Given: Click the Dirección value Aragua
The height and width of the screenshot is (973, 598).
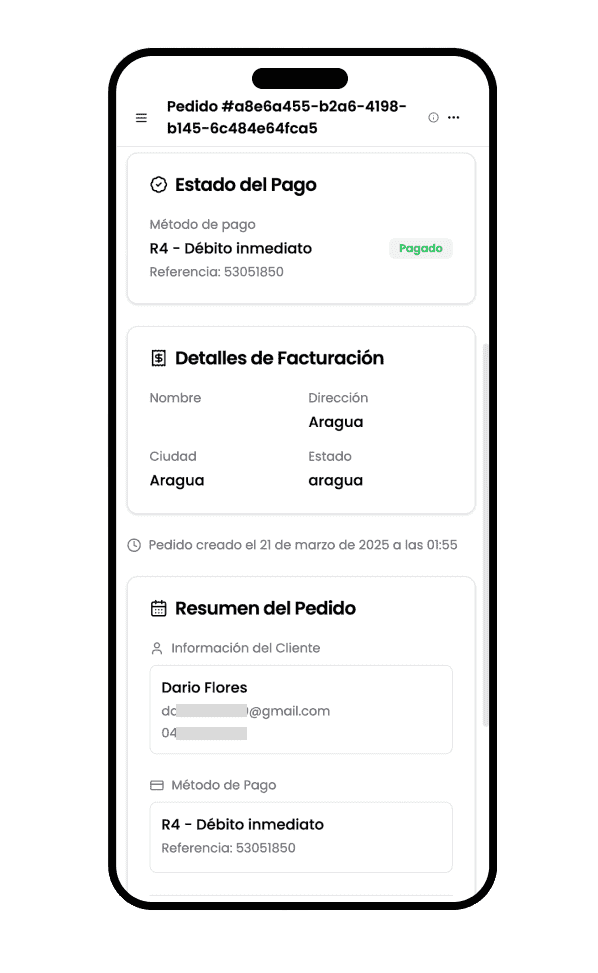Looking at the screenshot, I should click(x=336, y=423).
